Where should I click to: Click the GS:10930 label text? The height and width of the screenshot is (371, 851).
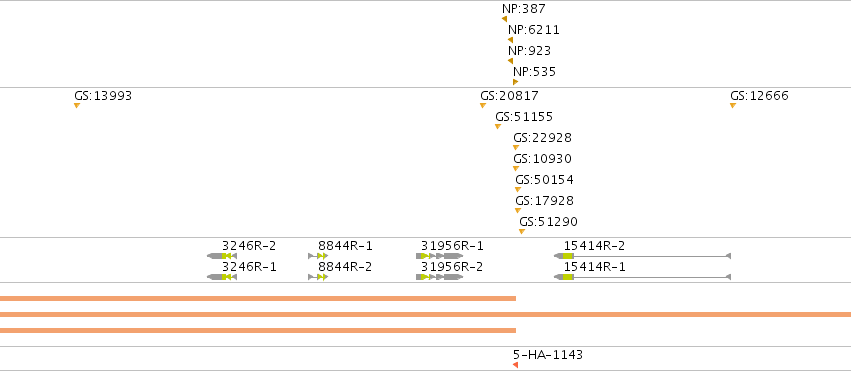click(542, 159)
